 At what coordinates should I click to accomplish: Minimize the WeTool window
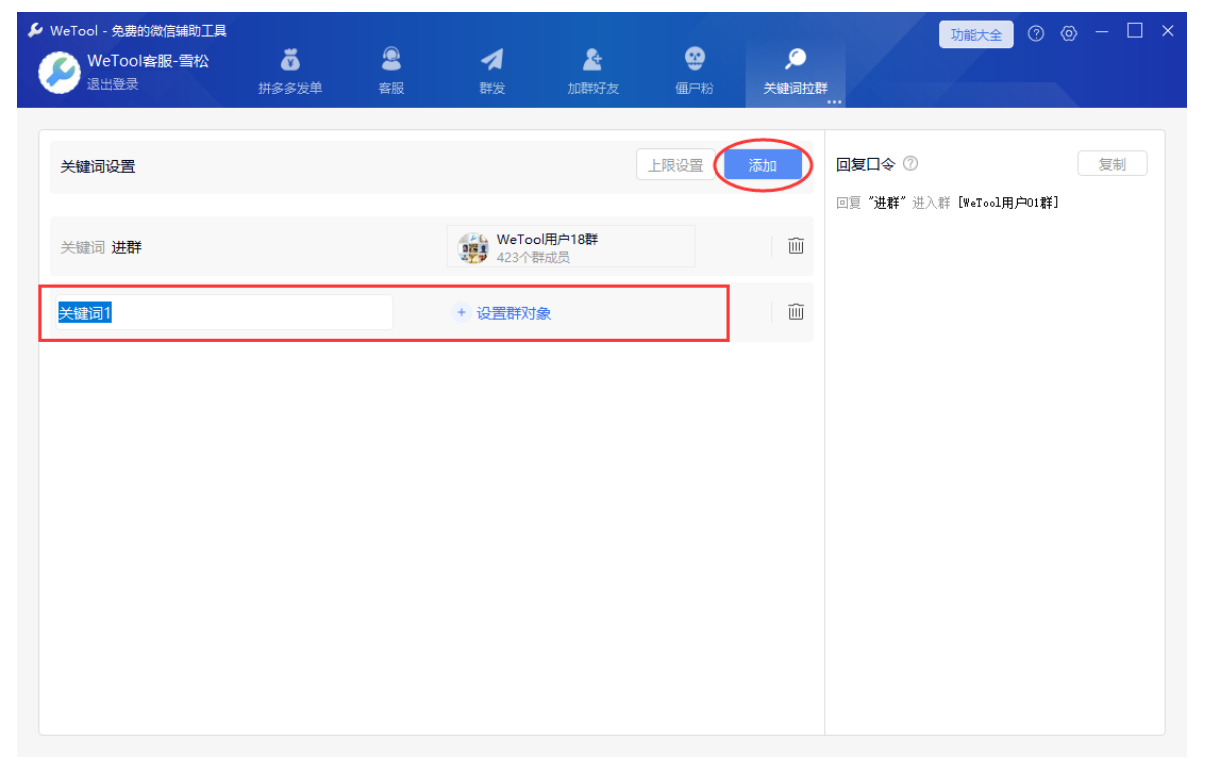(x=1102, y=32)
